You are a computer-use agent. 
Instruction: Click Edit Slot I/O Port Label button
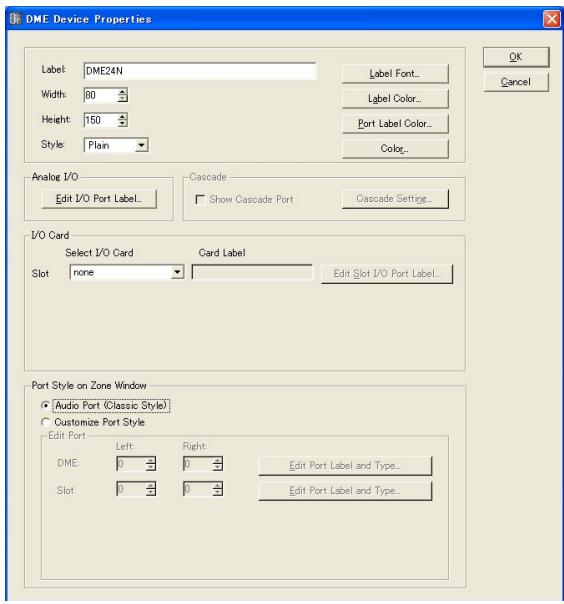pos(387,274)
